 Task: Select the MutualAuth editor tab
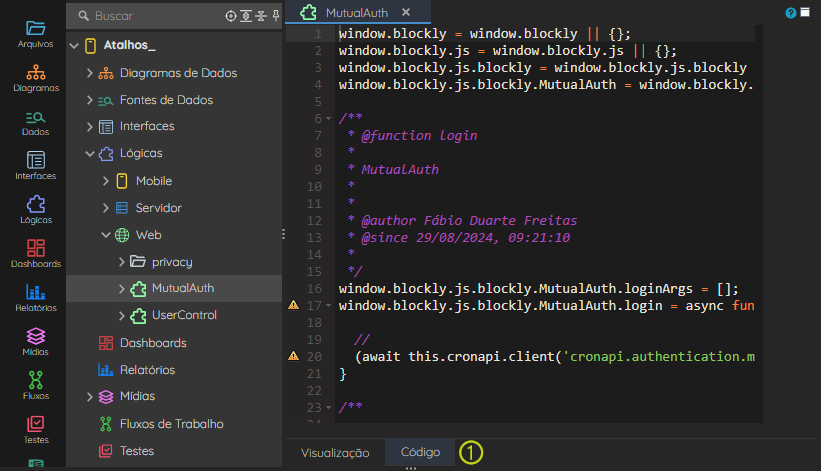(x=357, y=13)
